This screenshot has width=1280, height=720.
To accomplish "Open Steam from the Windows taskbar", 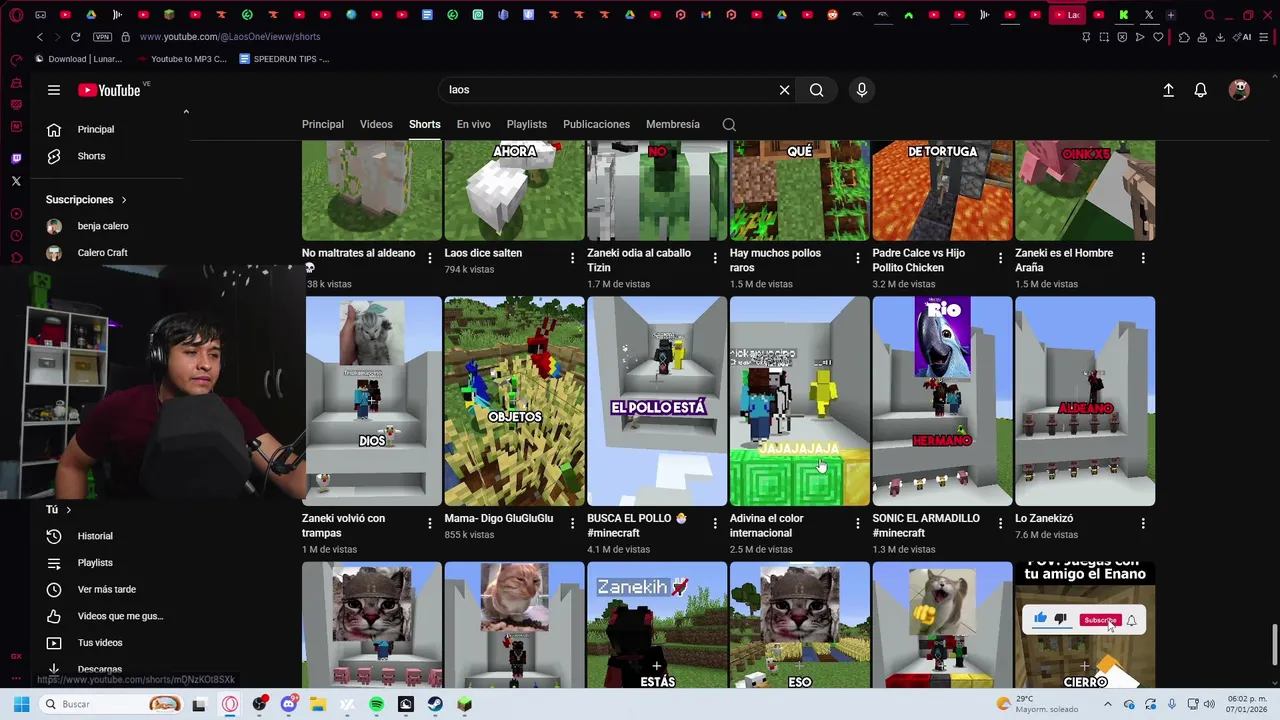I will (435, 704).
